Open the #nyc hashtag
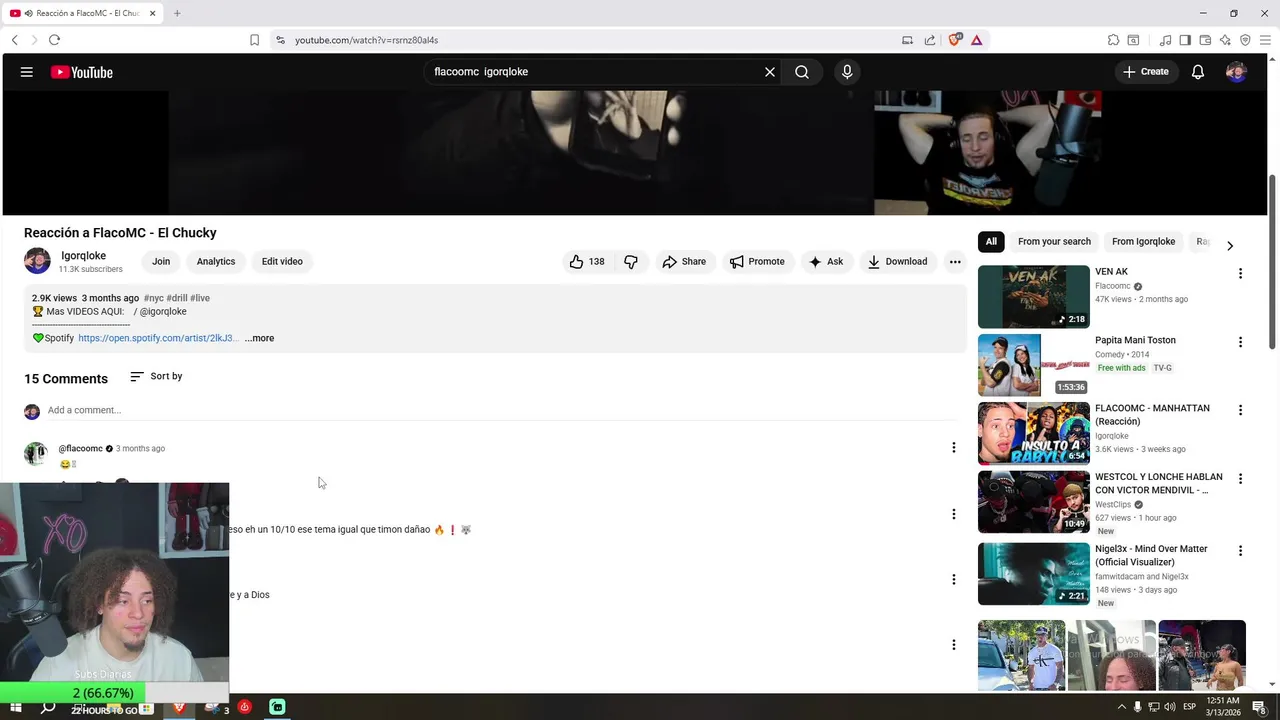Viewport: 1280px width, 720px height. click(153, 298)
